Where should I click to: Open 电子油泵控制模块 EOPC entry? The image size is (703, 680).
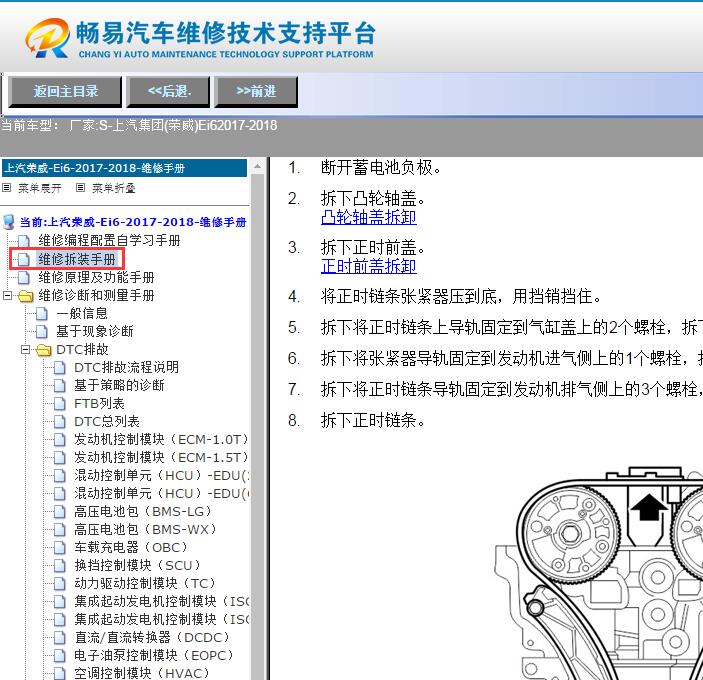154,655
